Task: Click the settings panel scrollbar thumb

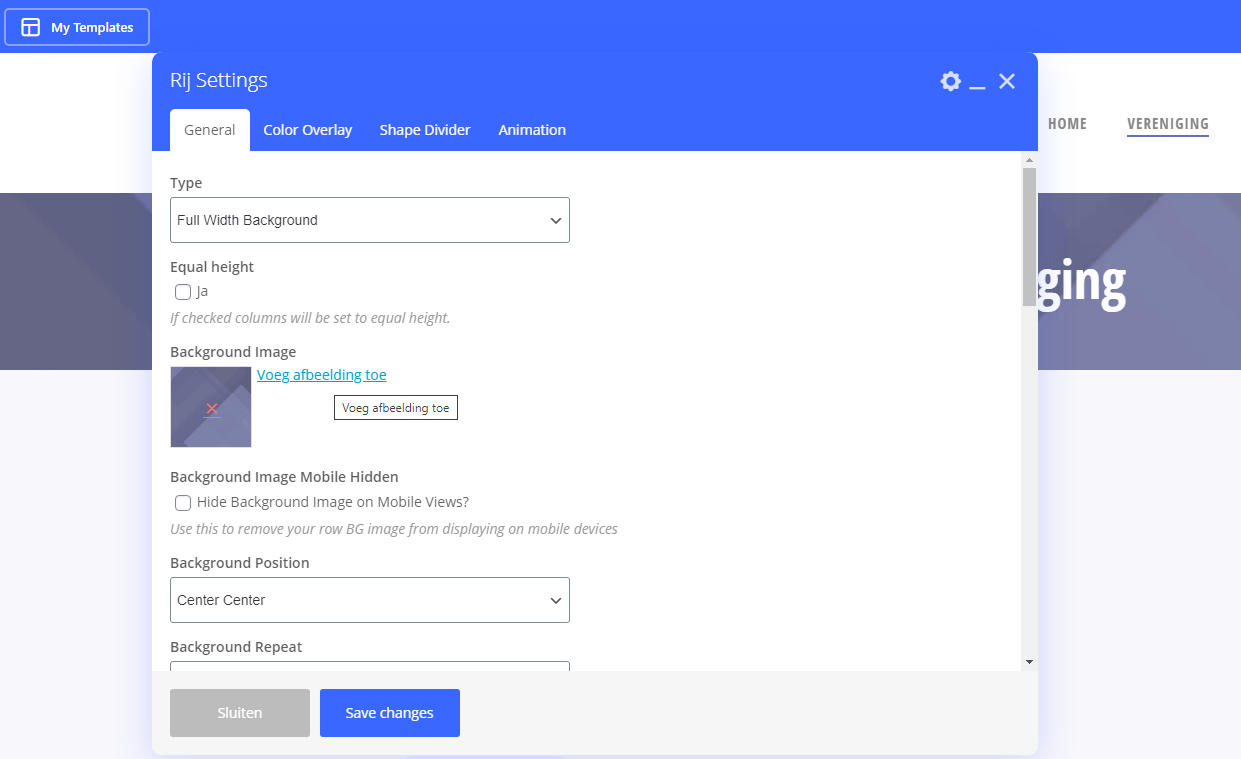Action: coord(1029,235)
